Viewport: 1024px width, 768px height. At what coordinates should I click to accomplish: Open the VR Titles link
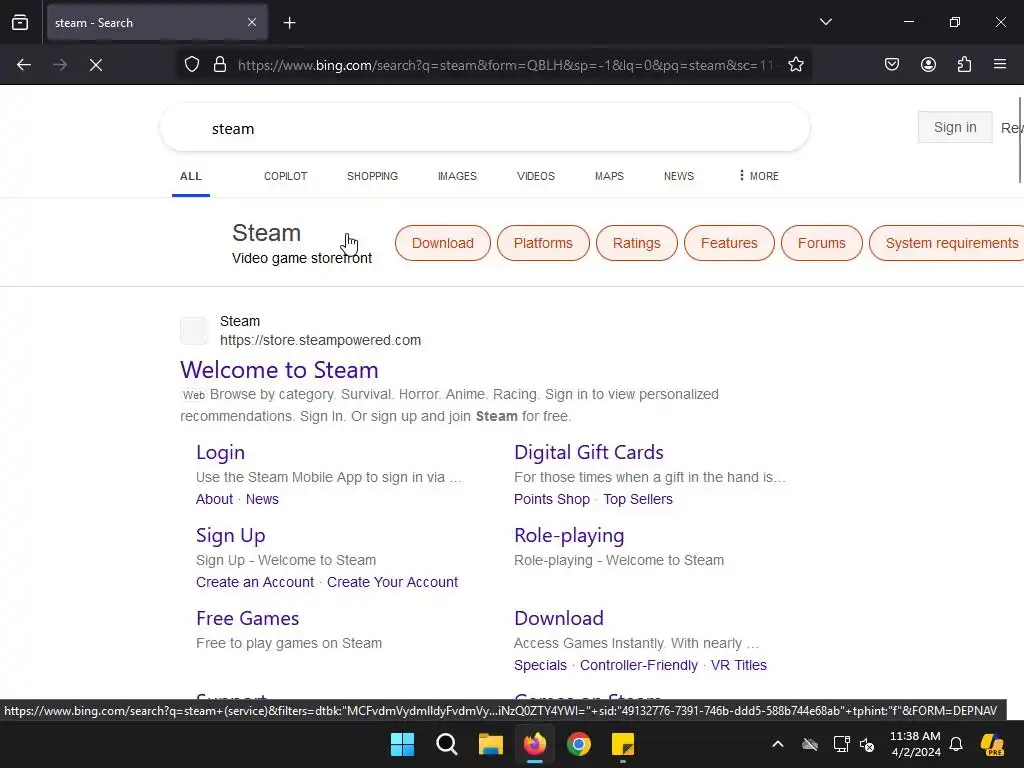click(739, 665)
